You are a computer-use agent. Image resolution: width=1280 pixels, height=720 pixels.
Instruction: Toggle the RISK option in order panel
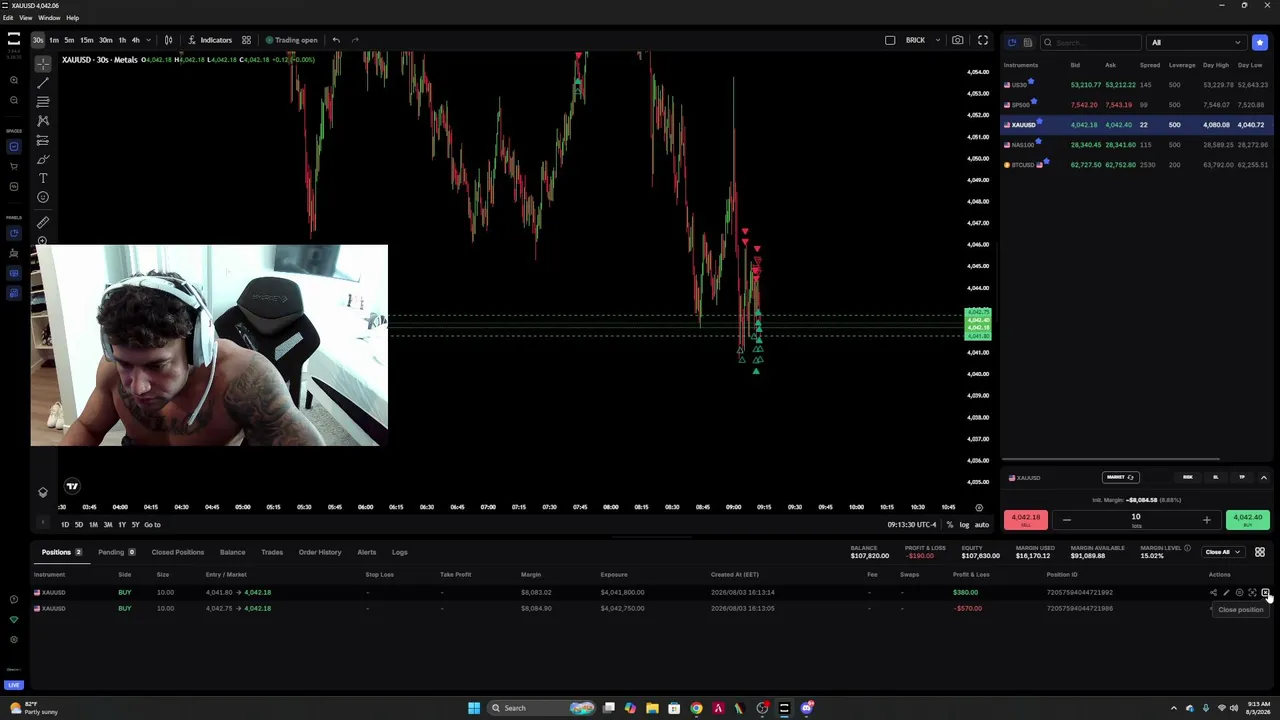[x=1188, y=477]
